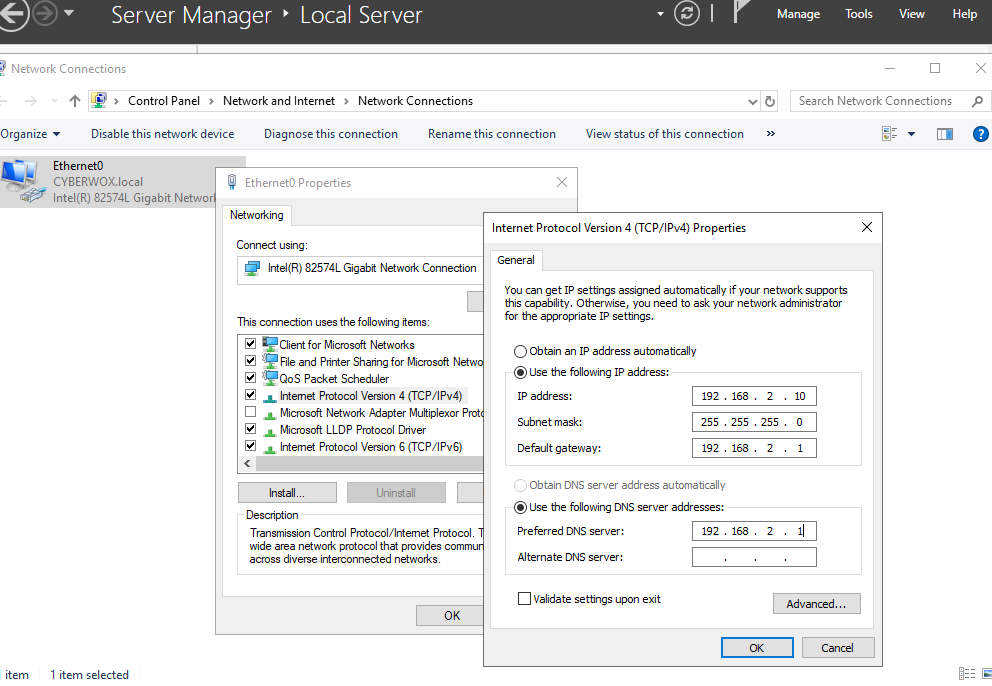Screen dimensions: 992x686
Task: Open the blue Help question mark icon
Action: (980, 134)
